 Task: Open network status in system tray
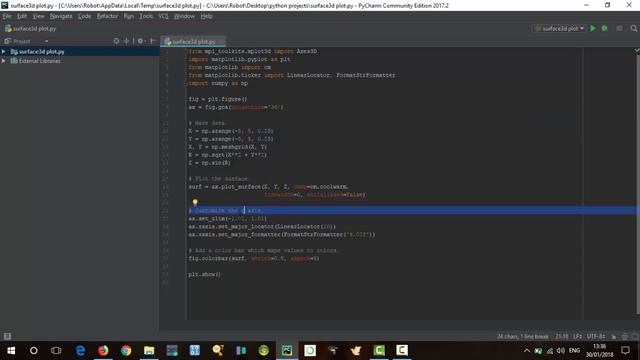[549, 350]
